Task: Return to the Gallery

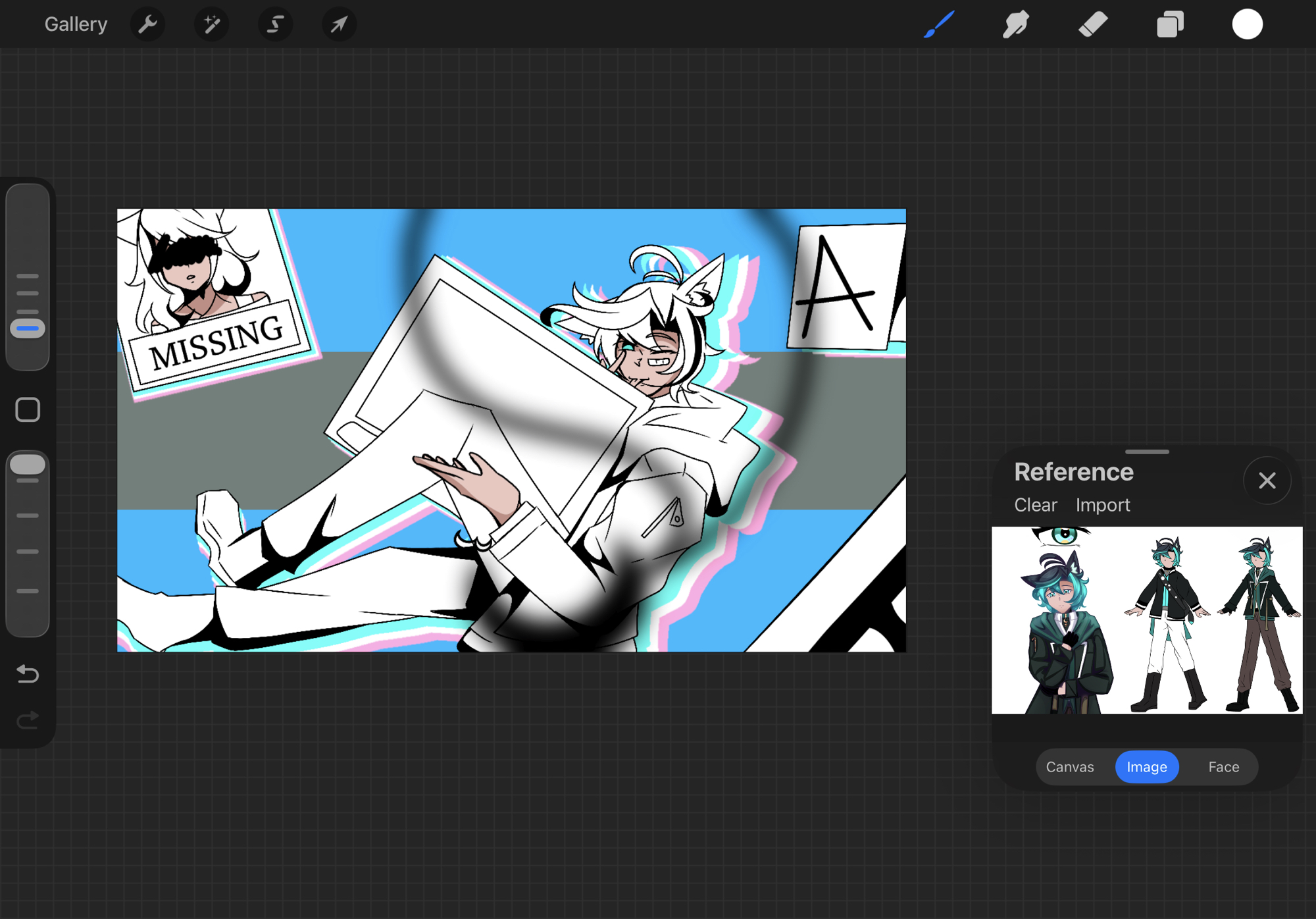Action: pos(76,24)
